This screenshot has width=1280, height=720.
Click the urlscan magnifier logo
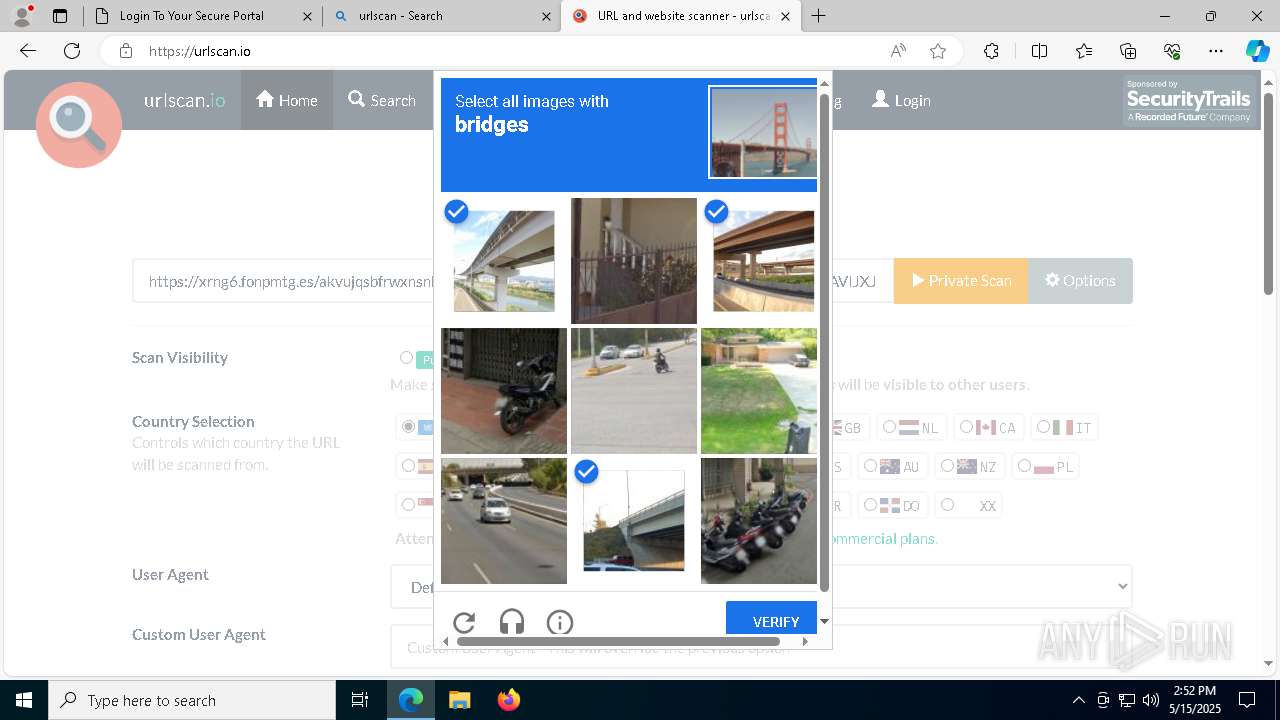coord(79,124)
